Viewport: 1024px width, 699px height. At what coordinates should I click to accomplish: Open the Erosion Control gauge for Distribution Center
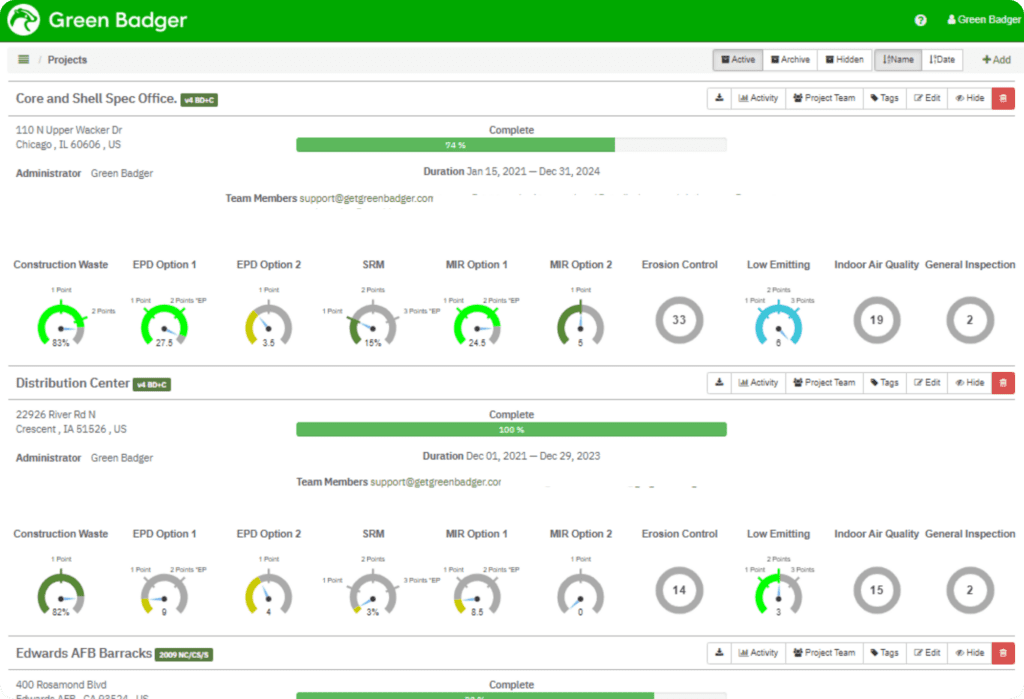678,590
